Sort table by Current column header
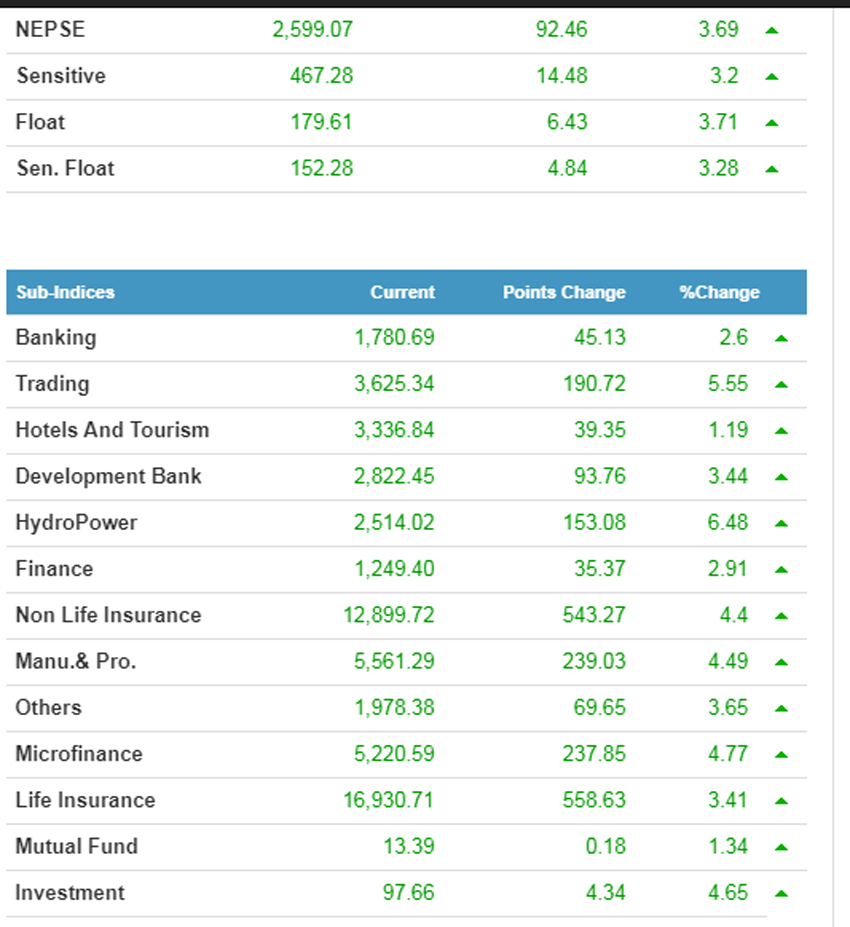This screenshot has width=850, height=927. coord(402,293)
